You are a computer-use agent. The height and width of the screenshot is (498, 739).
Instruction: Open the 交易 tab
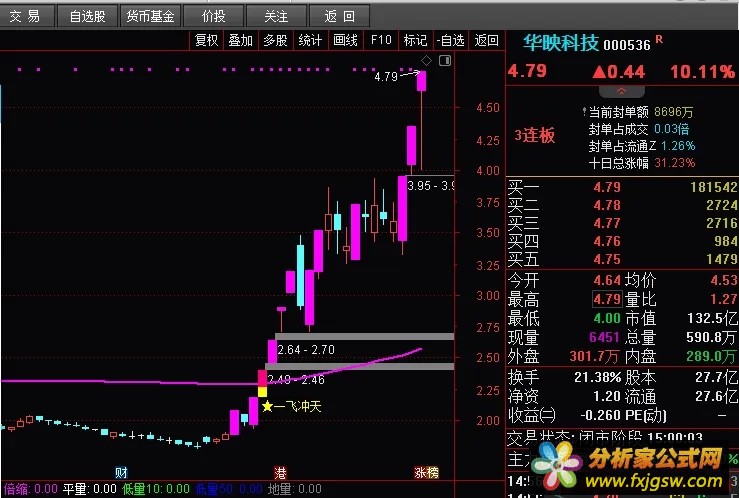(x=26, y=16)
